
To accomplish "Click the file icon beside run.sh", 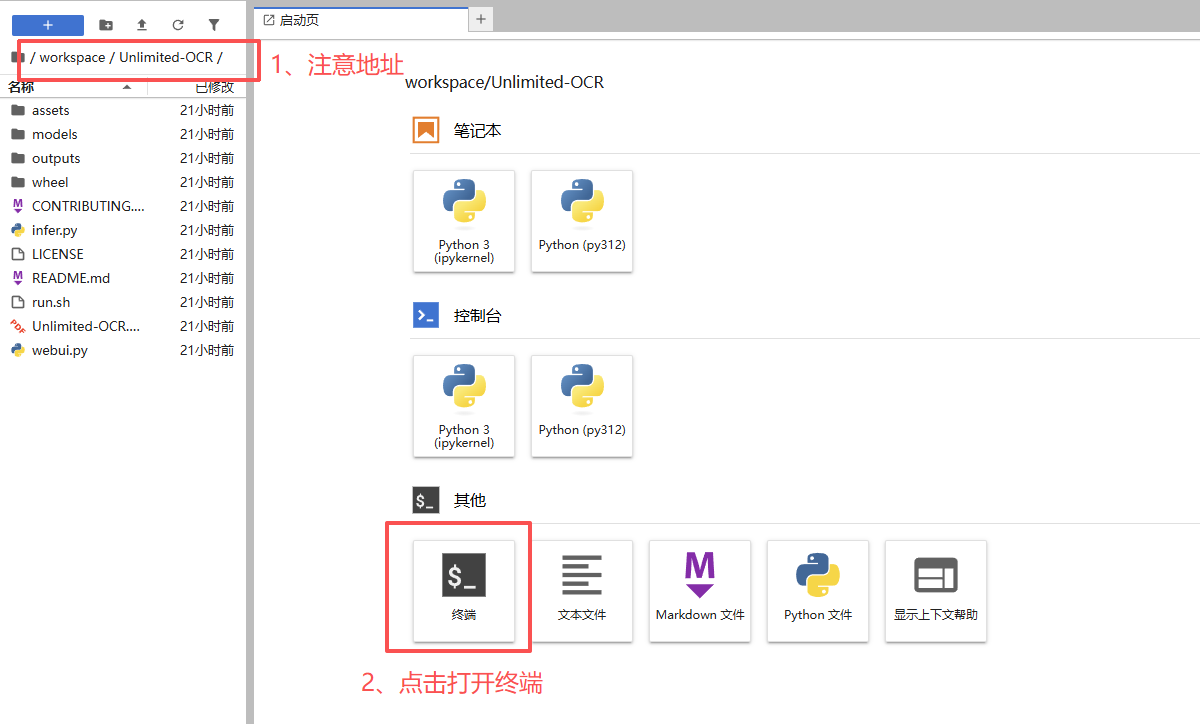I will [18, 302].
